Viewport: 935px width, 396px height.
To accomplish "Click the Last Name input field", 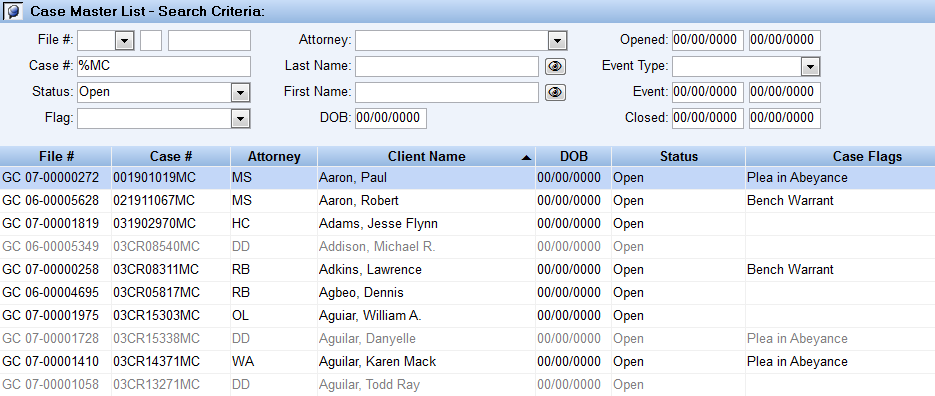I will (447, 66).
